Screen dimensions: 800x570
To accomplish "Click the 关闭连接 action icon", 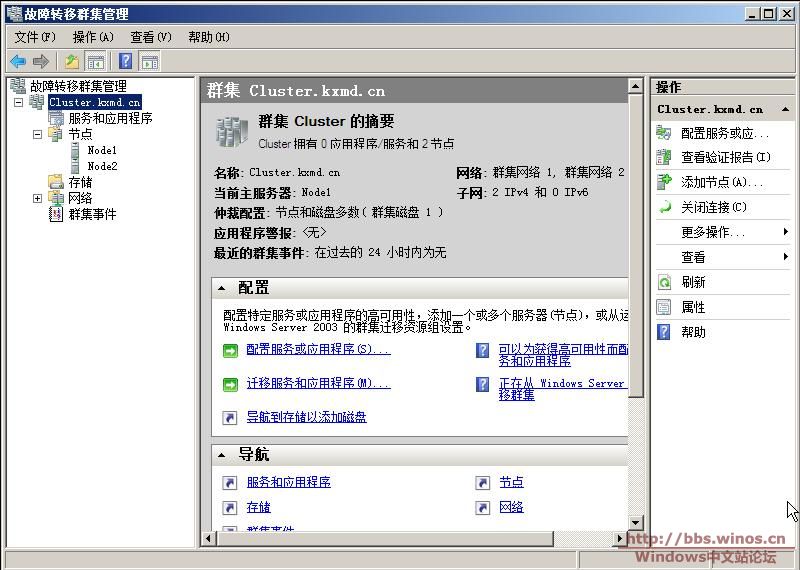I will click(664, 207).
